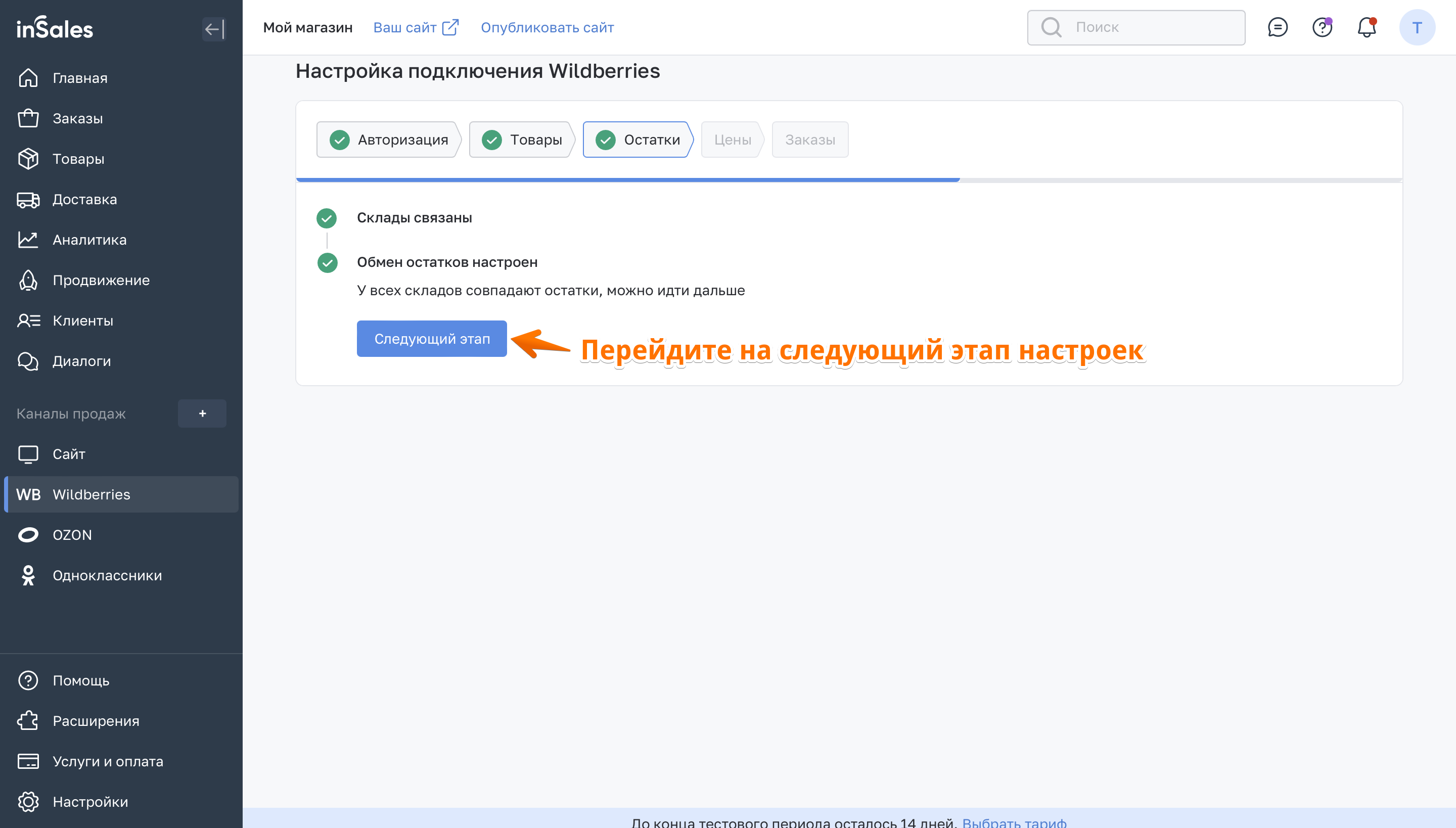Open Аналитика section
The width and height of the screenshot is (1456, 828).
tap(89, 240)
